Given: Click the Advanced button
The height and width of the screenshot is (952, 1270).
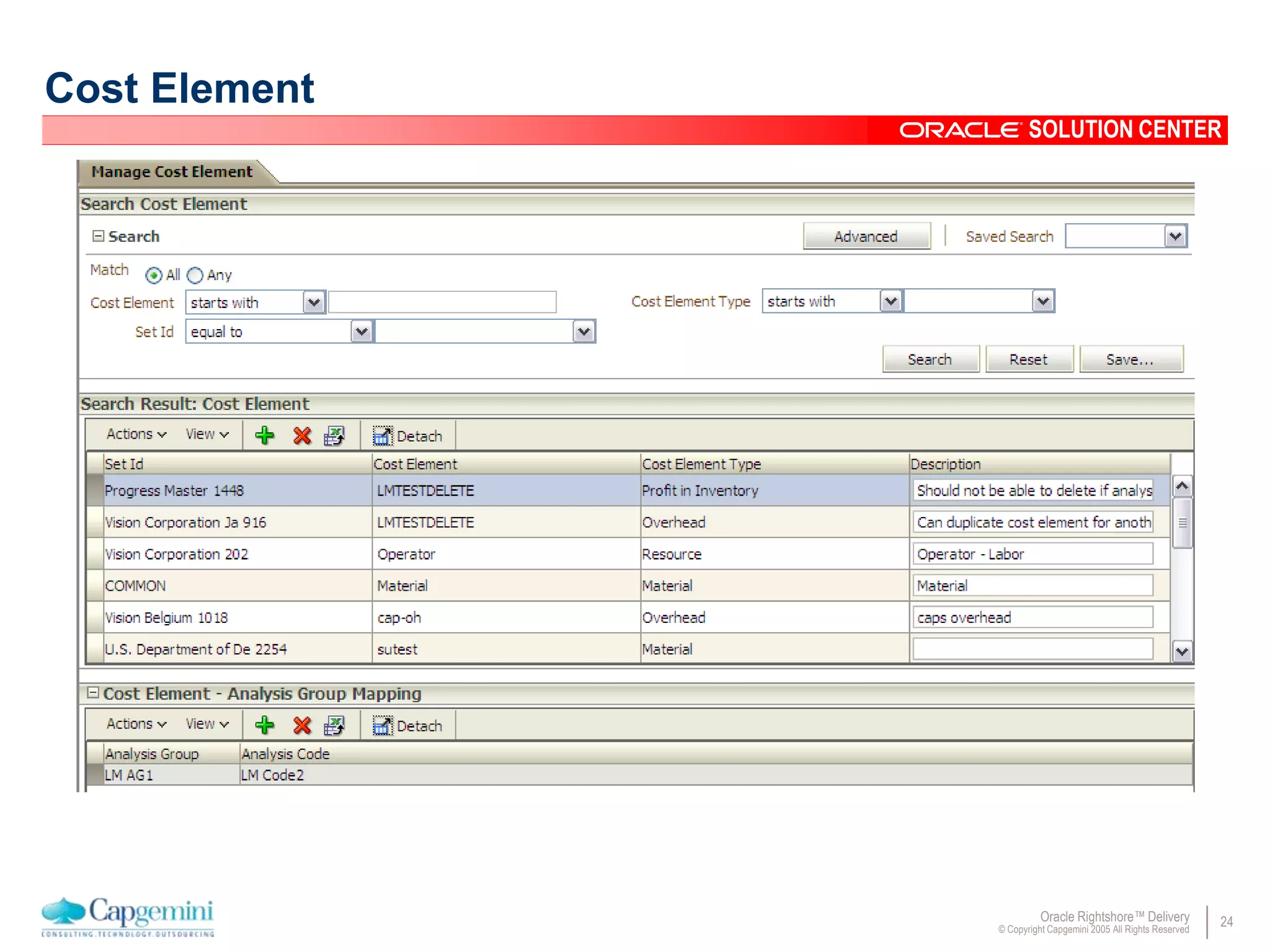Looking at the screenshot, I should (x=866, y=236).
